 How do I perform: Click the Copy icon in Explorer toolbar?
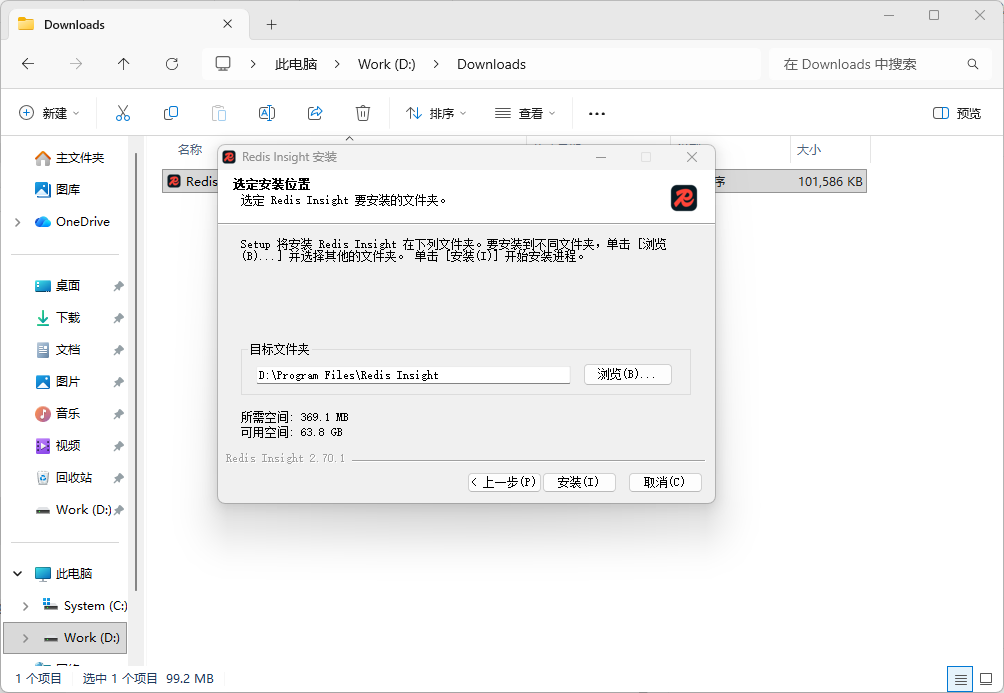pyautogui.click(x=171, y=113)
